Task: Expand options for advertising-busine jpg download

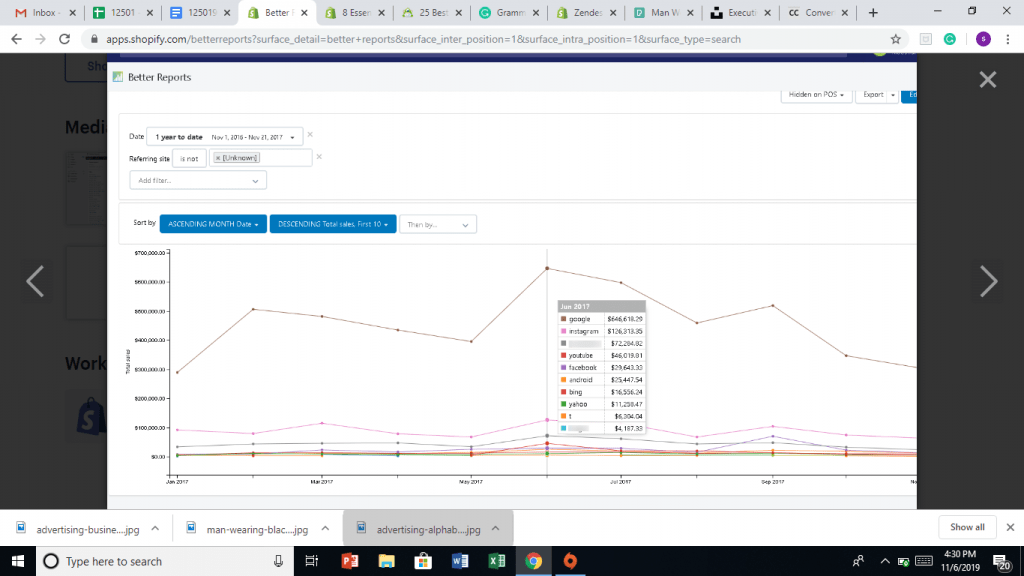Action: (155, 529)
